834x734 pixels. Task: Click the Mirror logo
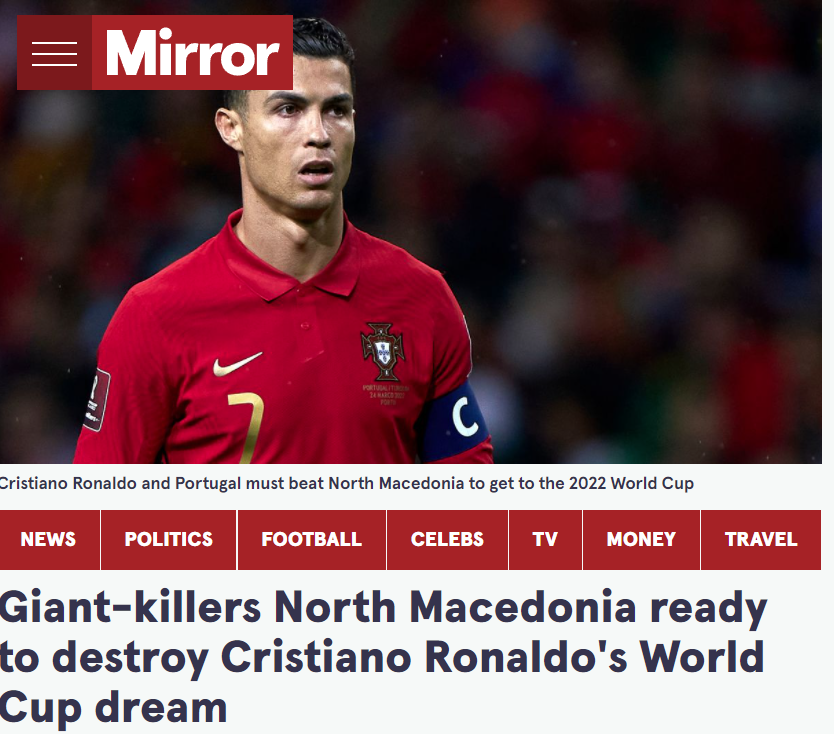pyautogui.click(x=193, y=53)
